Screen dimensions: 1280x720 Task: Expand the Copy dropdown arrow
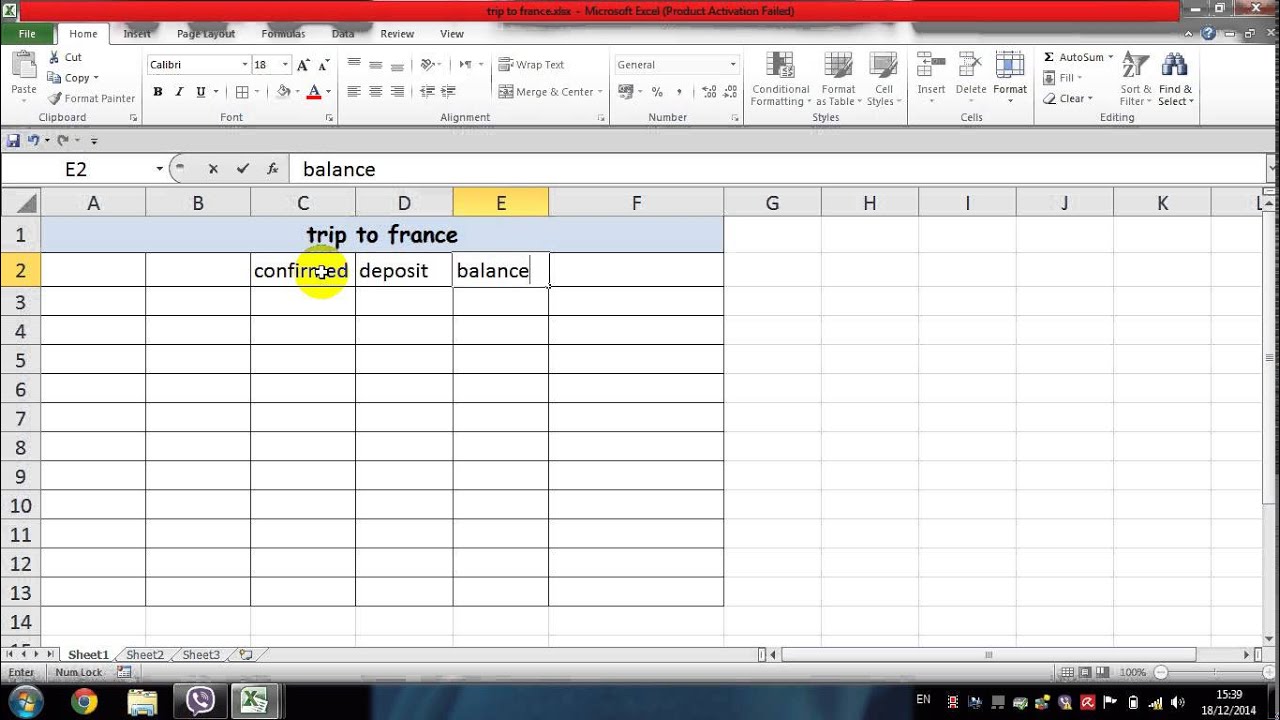(x=96, y=78)
